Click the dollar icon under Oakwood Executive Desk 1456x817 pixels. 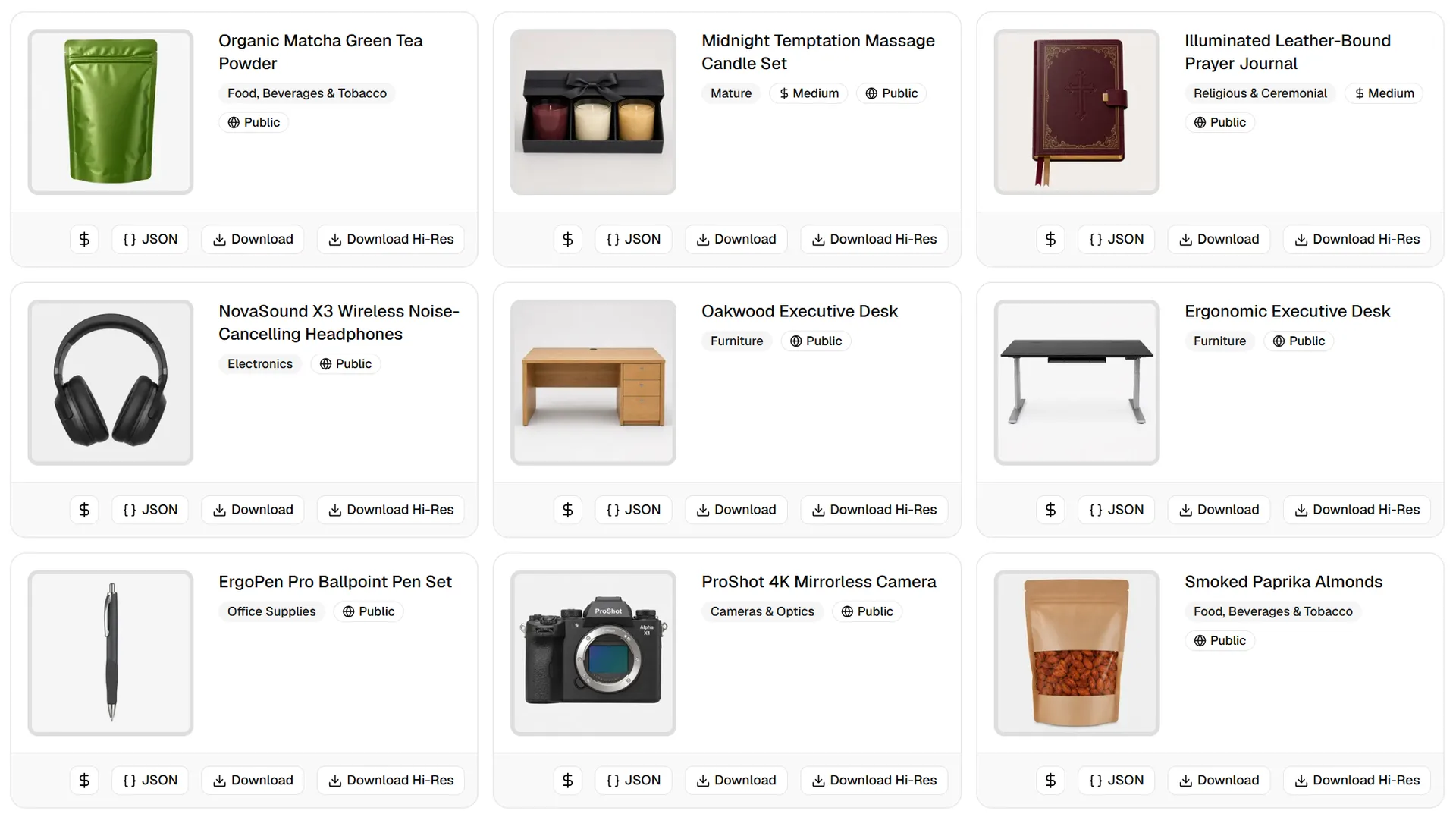tap(567, 510)
